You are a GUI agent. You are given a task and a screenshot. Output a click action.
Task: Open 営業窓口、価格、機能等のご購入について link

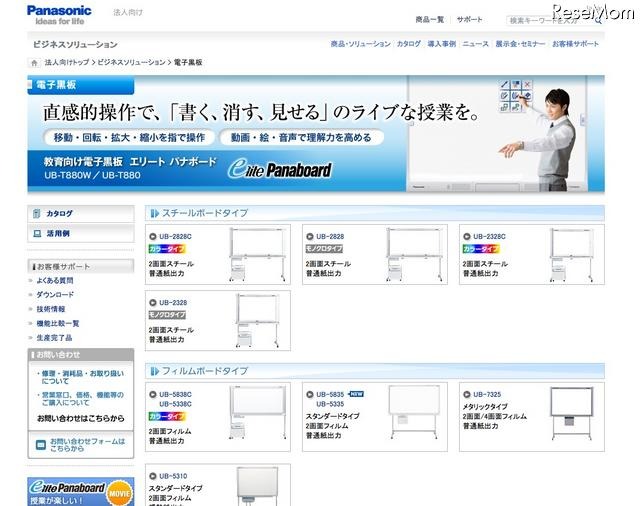(x=82, y=399)
